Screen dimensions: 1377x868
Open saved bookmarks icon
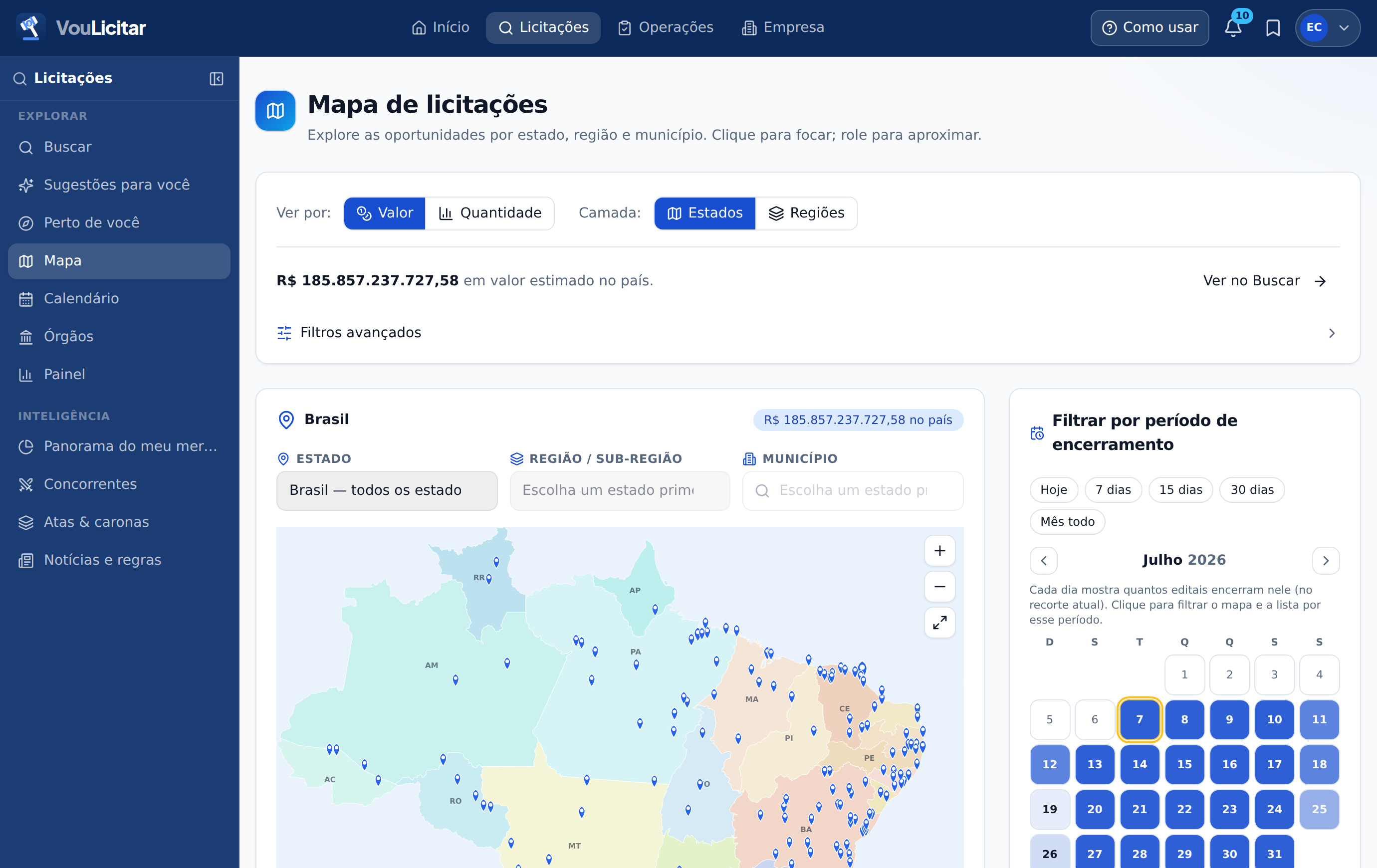[1273, 27]
